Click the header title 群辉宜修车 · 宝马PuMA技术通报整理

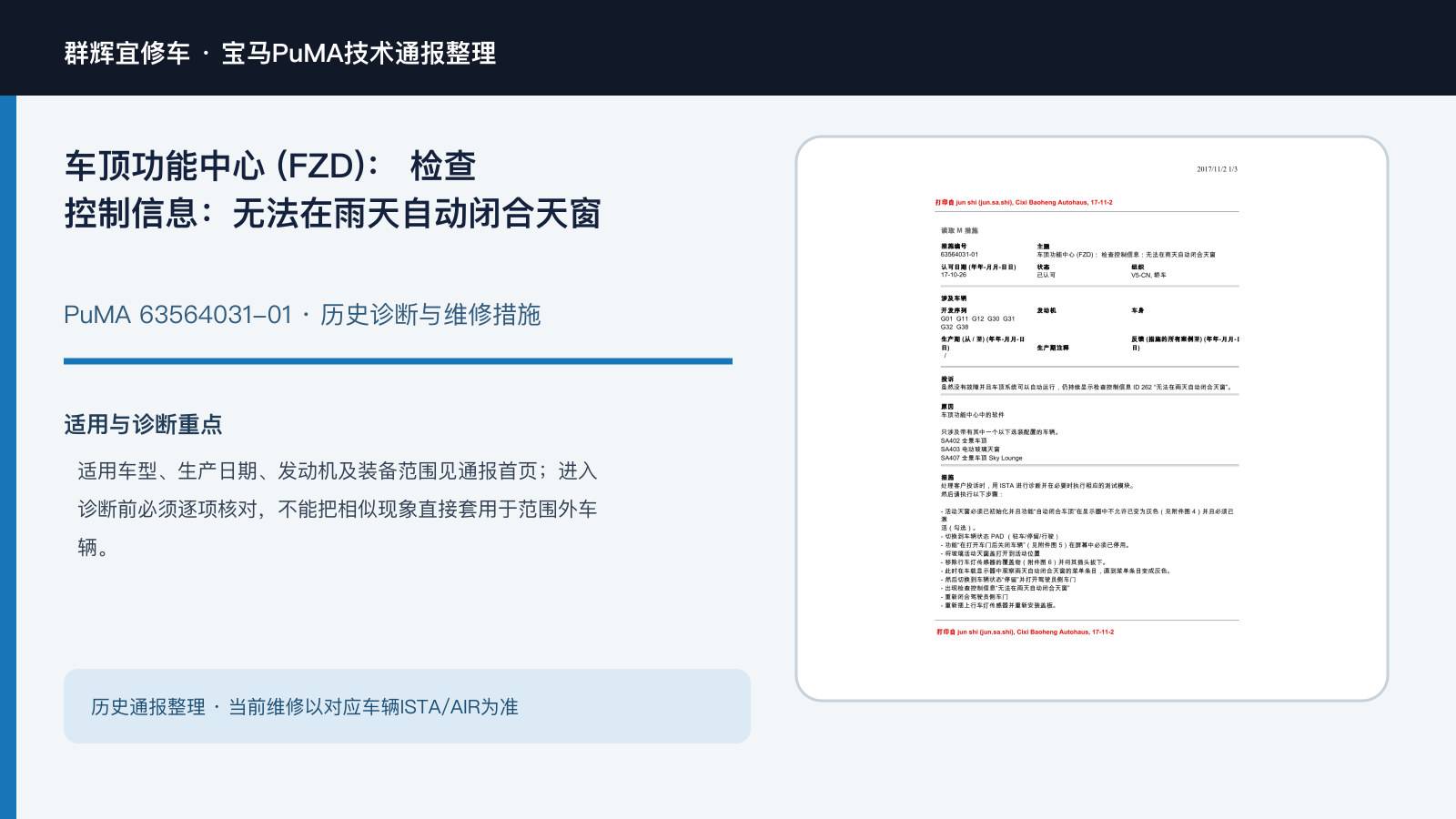[280, 53]
